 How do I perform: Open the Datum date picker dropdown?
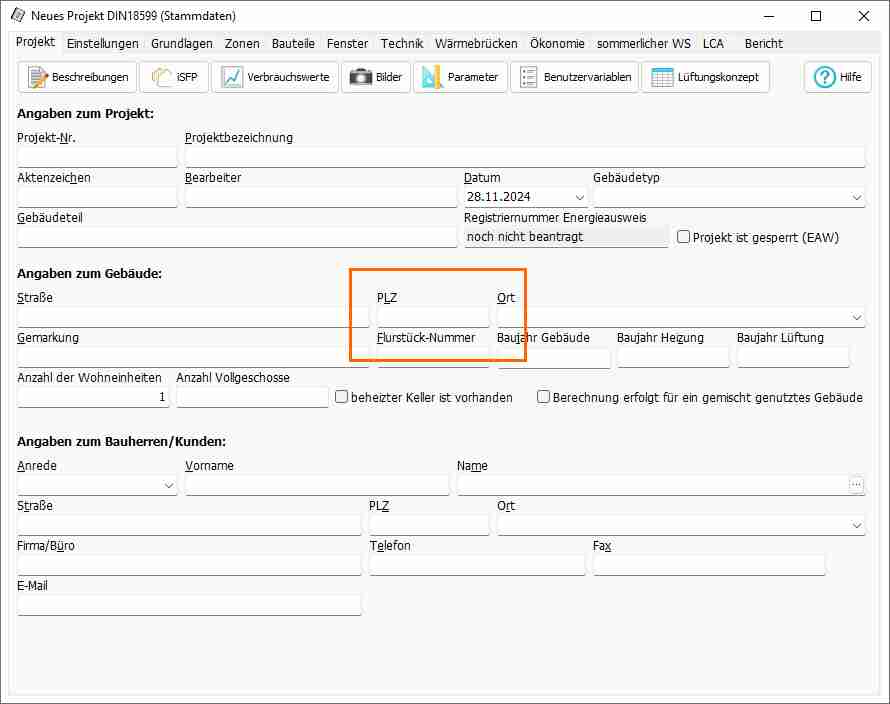tap(579, 198)
